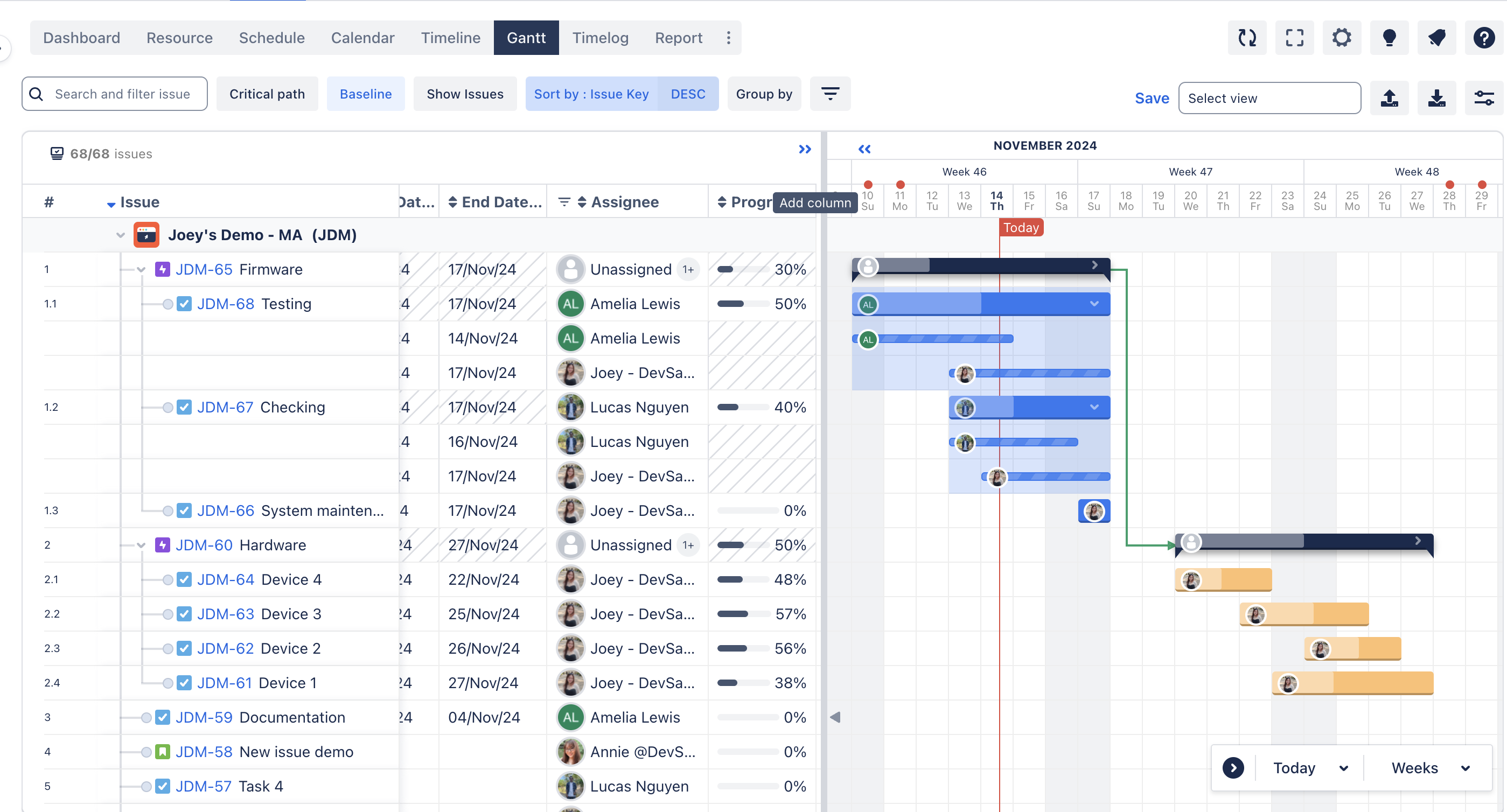Click the upload export icon
The width and height of the screenshot is (1507, 812).
(1389, 97)
